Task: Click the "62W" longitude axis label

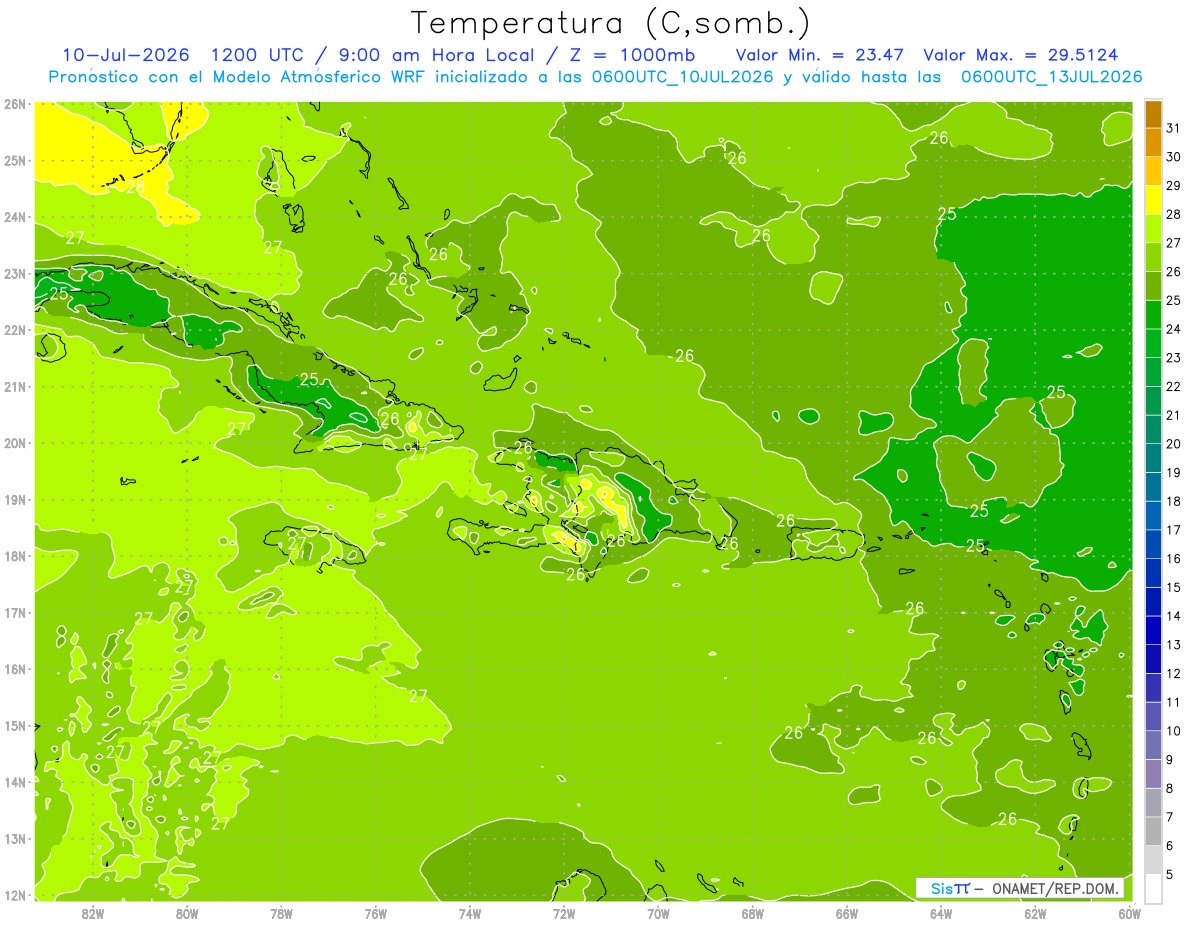Action: (x=1035, y=913)
